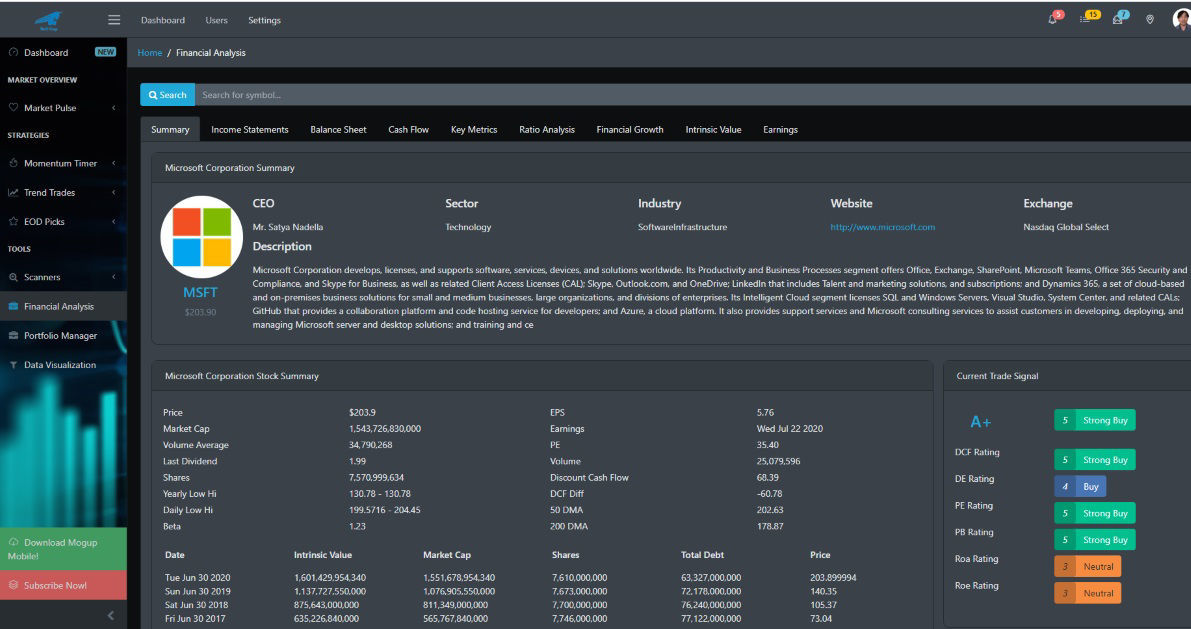Click the blue Search button
The width and height of the screenshot is (1191, 629).
[168, 95]
